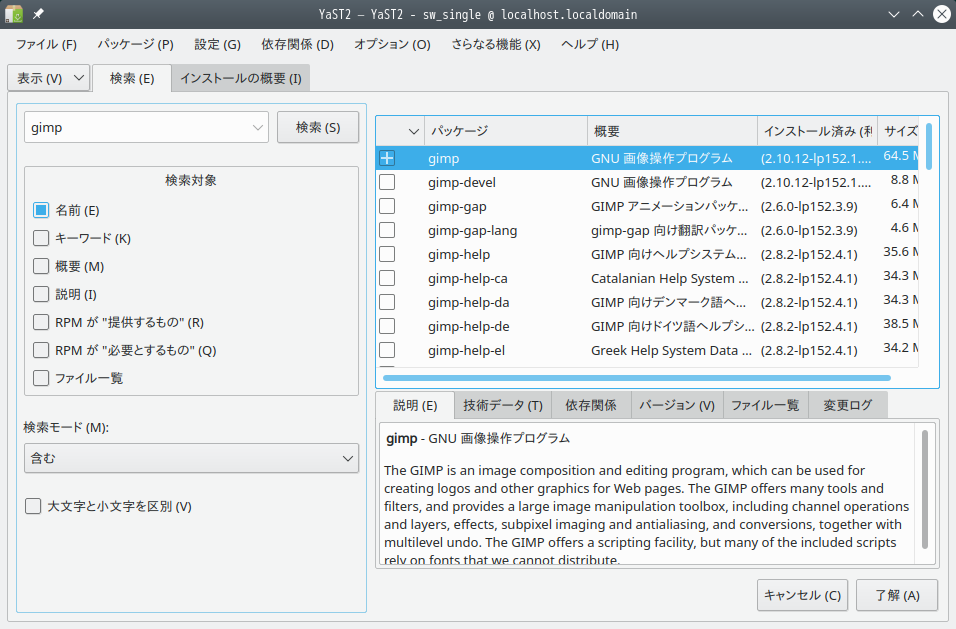Image resolution: width=956 pixels, height=629 pixels.
Task: Mark gimp-help package checkbox
Action: (387, 254)
